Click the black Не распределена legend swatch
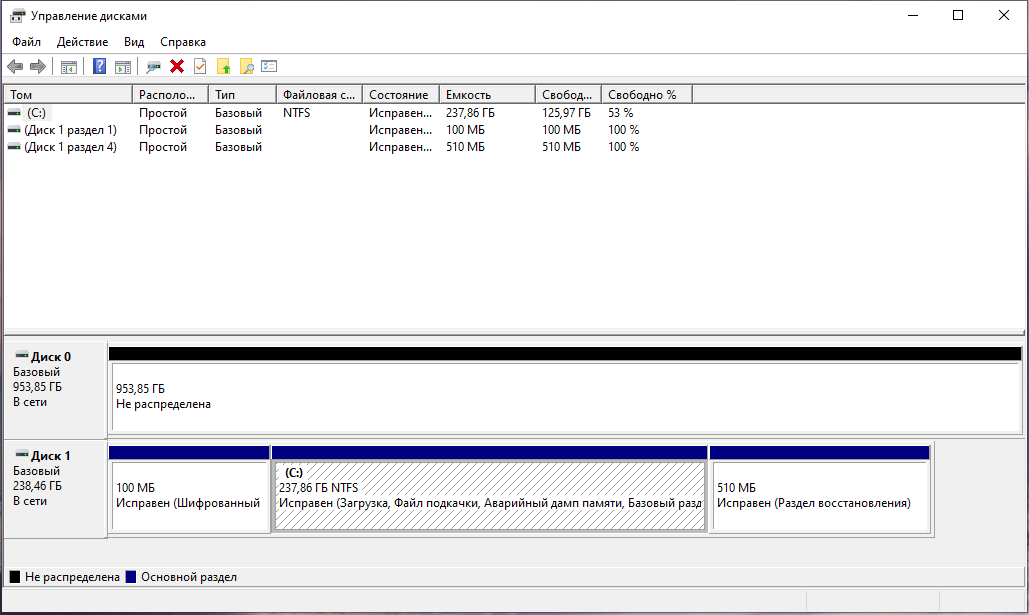This screenshot has height=615, width=1029. tap(14, 577)
